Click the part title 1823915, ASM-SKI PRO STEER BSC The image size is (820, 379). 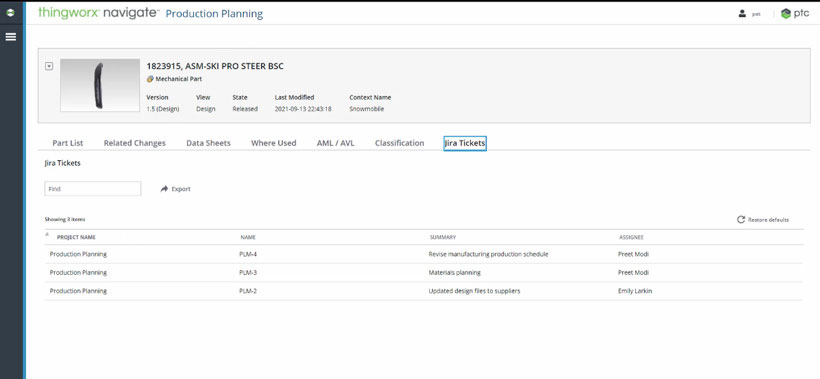tap(215, 66)
